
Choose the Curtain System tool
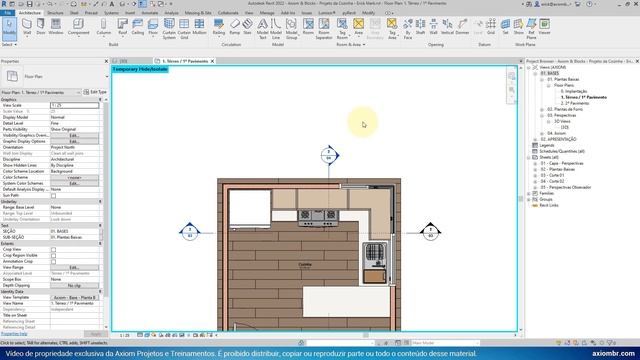169,29
